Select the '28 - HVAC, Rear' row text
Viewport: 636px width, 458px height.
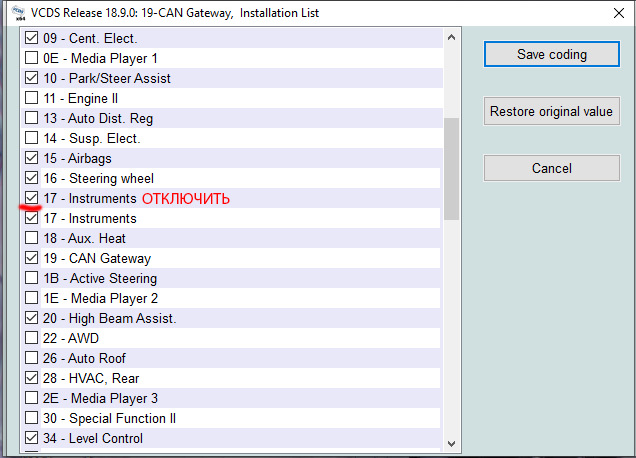(x=91, y=378)
